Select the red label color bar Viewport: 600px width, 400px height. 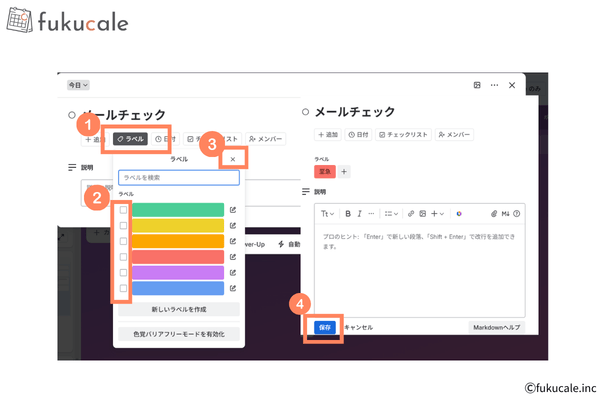point(177,256)
